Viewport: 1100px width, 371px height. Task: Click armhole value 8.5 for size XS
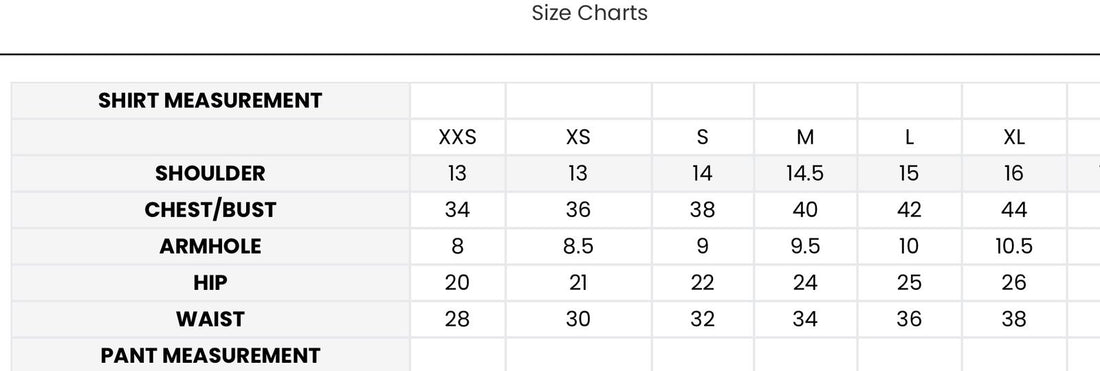(578, 246)
